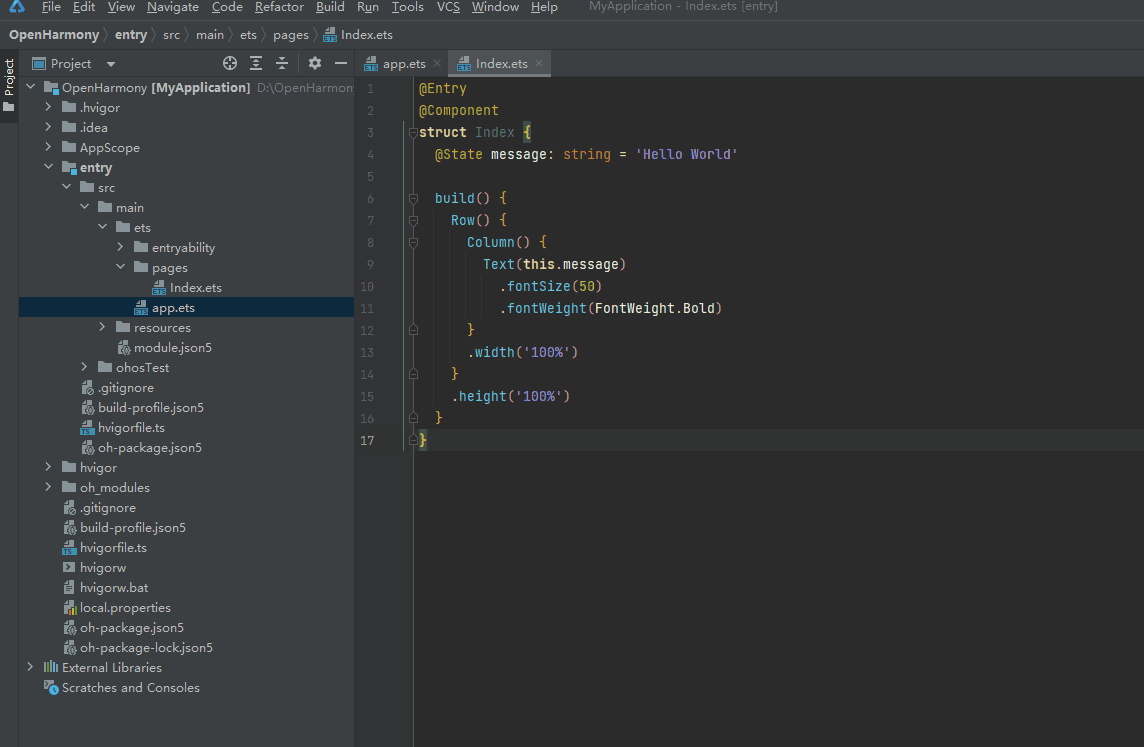This screenshot has height=747, width=1144.
Task: Open Project panel gear settings
Action: click(315, 63)
